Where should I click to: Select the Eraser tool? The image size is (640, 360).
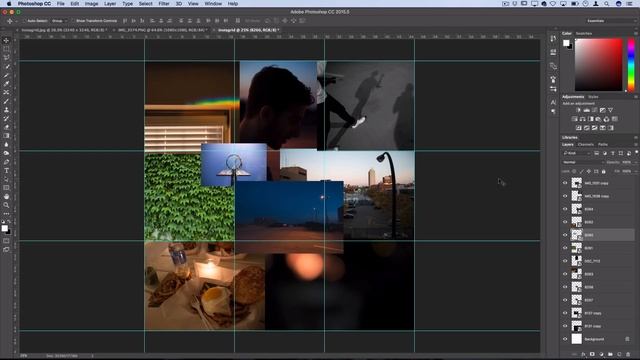click(6, 127)
